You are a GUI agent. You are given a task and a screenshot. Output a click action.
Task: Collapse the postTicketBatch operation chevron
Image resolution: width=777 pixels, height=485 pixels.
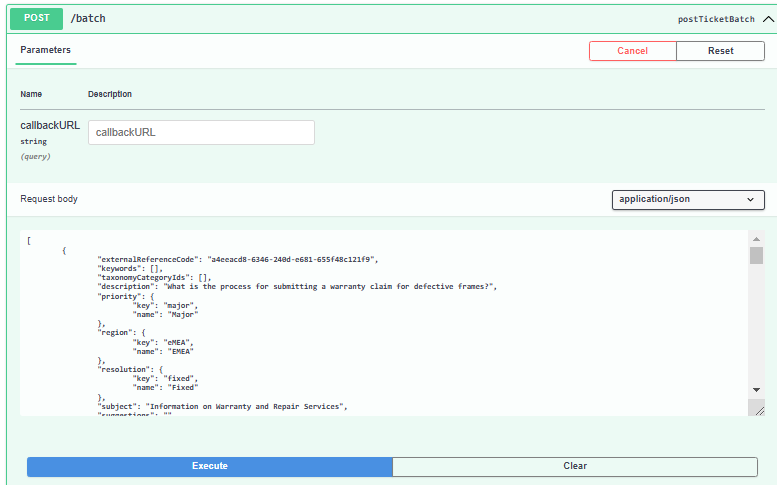pyautogui.click(x=768, y=19)
